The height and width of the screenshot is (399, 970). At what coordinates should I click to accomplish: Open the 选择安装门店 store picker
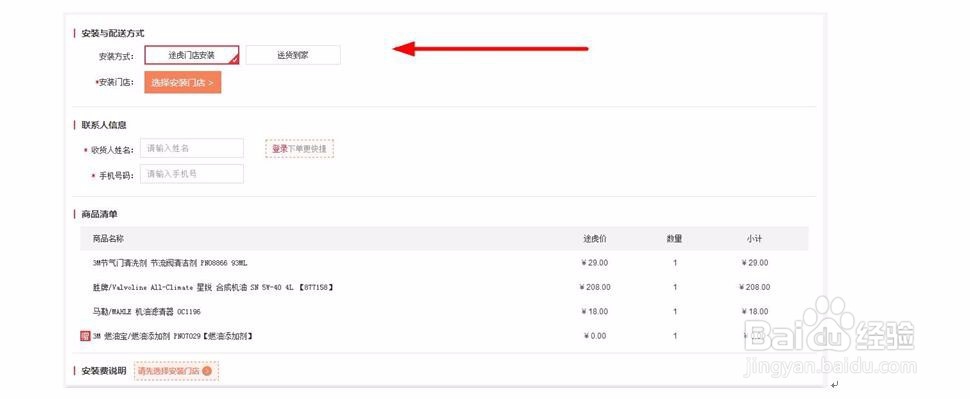point(182,82)
